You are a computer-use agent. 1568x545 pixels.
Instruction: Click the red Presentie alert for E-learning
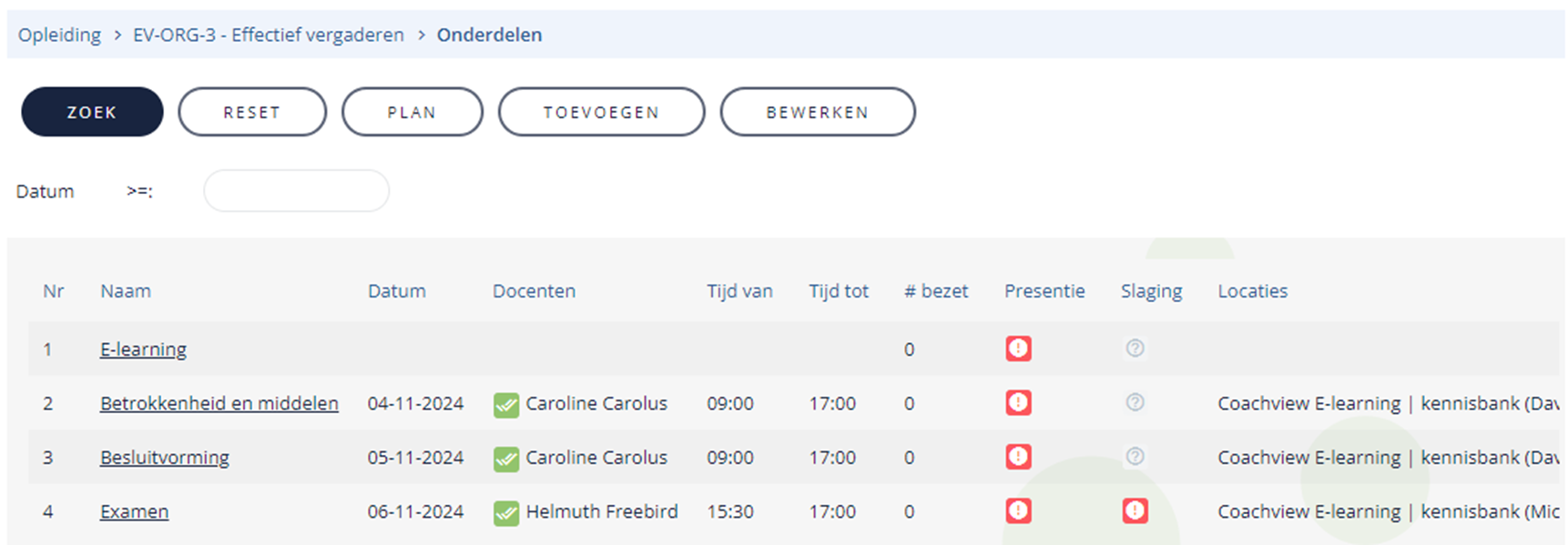click(1018, 348)
